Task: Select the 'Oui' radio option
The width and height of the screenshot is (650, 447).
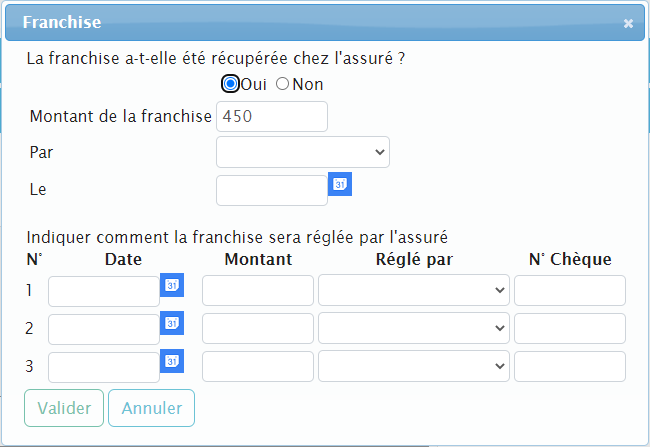Action: pos(231,84)
